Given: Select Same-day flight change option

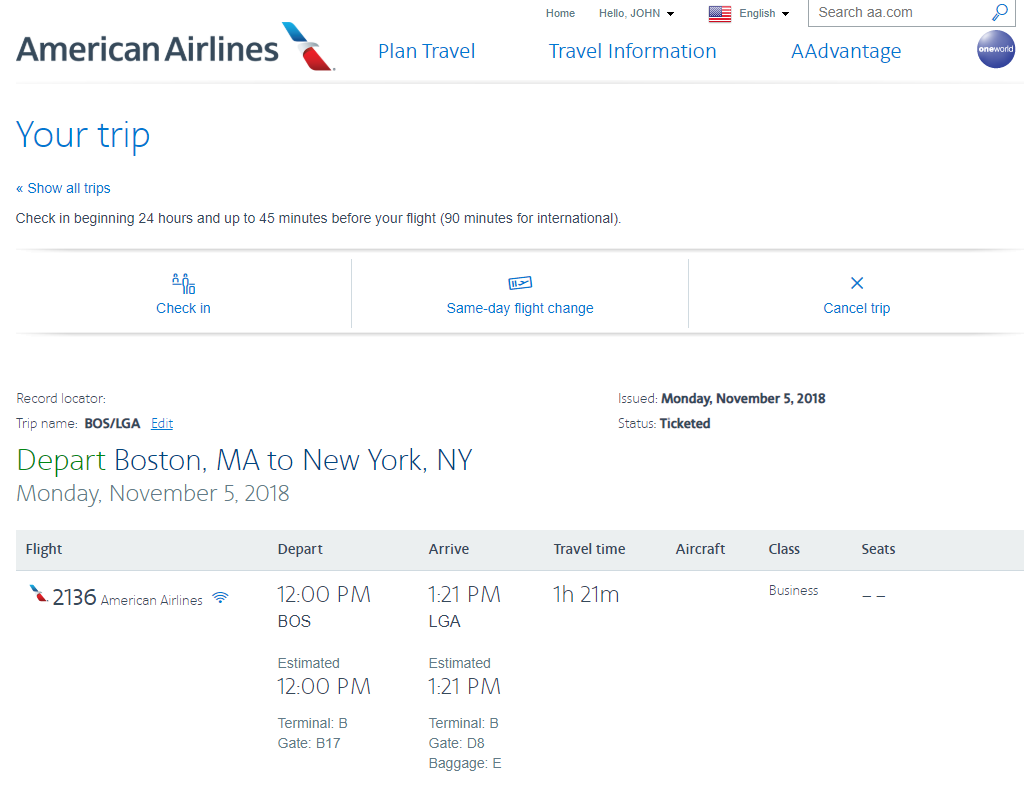Looking at the screenshot, I should (x=520, y=308).
